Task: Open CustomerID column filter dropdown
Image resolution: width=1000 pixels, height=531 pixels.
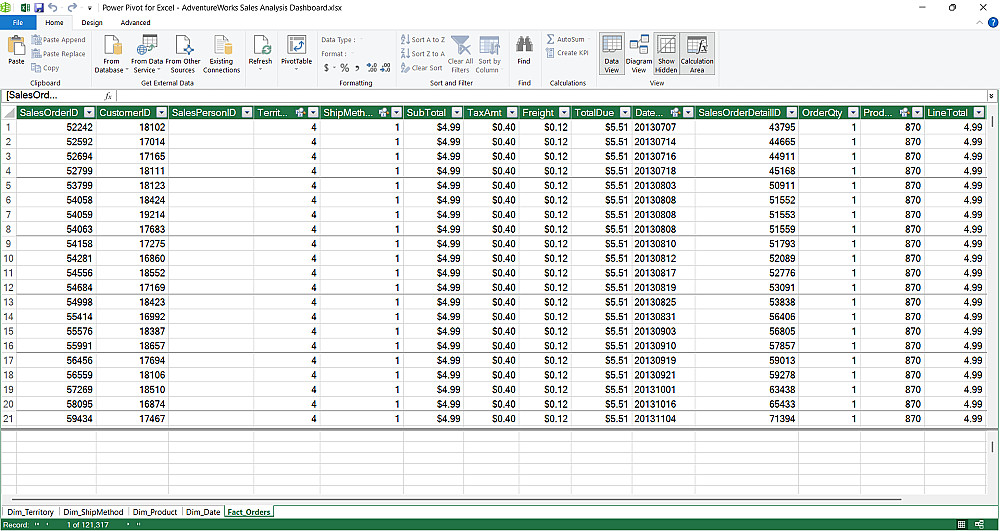Action: (161, 113)
